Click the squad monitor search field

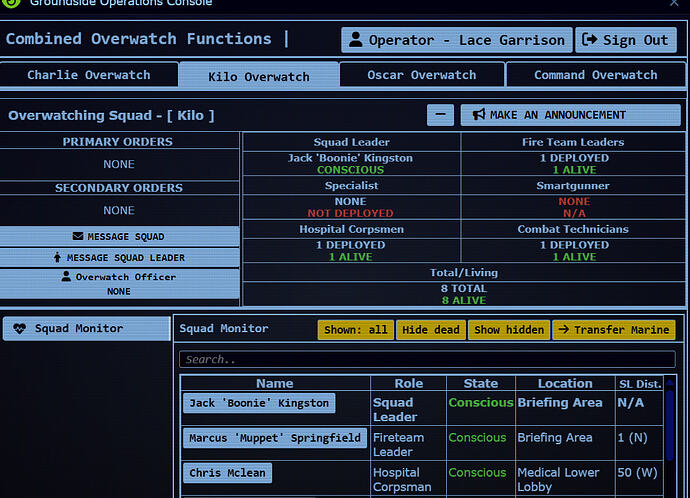[427, 359]
